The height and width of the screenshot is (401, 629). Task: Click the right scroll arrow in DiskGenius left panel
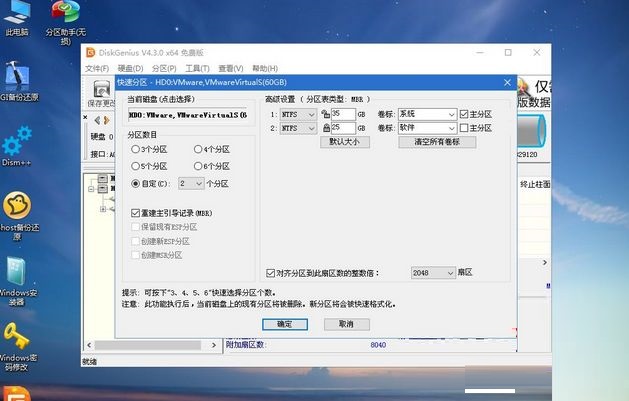214,345
